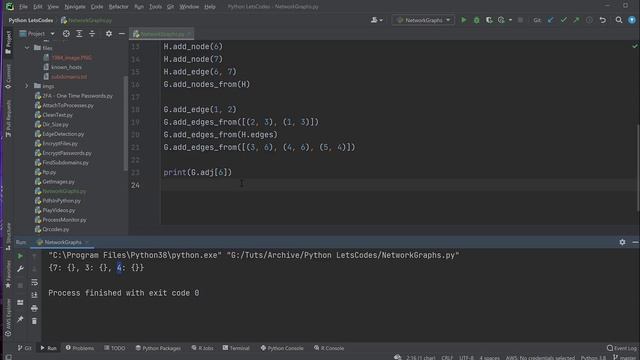Screen dimensions: 640x360
Task: Collapse all in Project panel
Action: coord(92,34)
